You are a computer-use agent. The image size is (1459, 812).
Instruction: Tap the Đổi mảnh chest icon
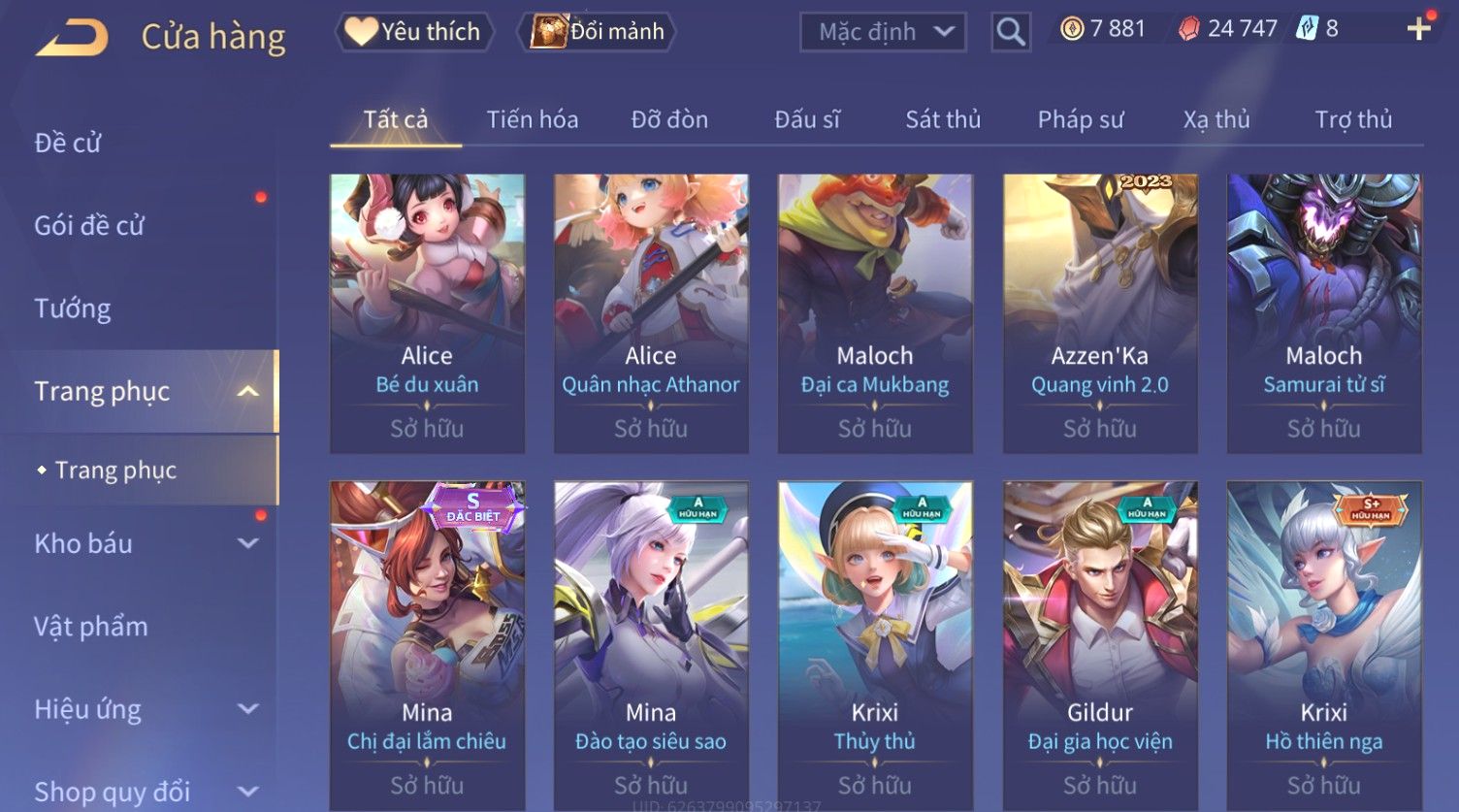(x=548, y=31)
